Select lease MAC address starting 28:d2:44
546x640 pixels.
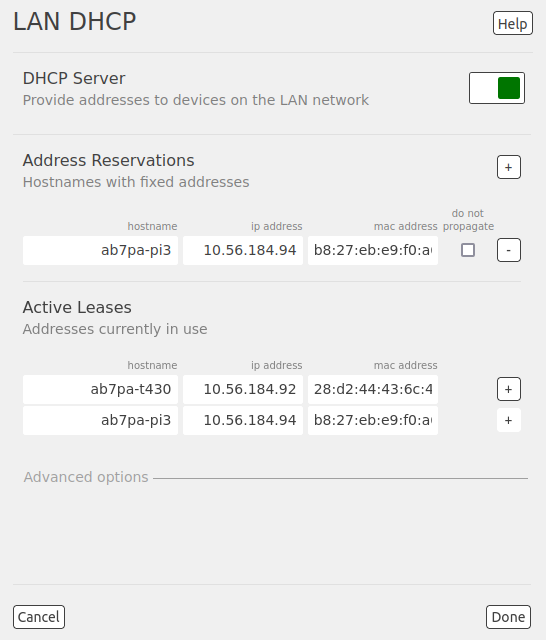[373, 389]
